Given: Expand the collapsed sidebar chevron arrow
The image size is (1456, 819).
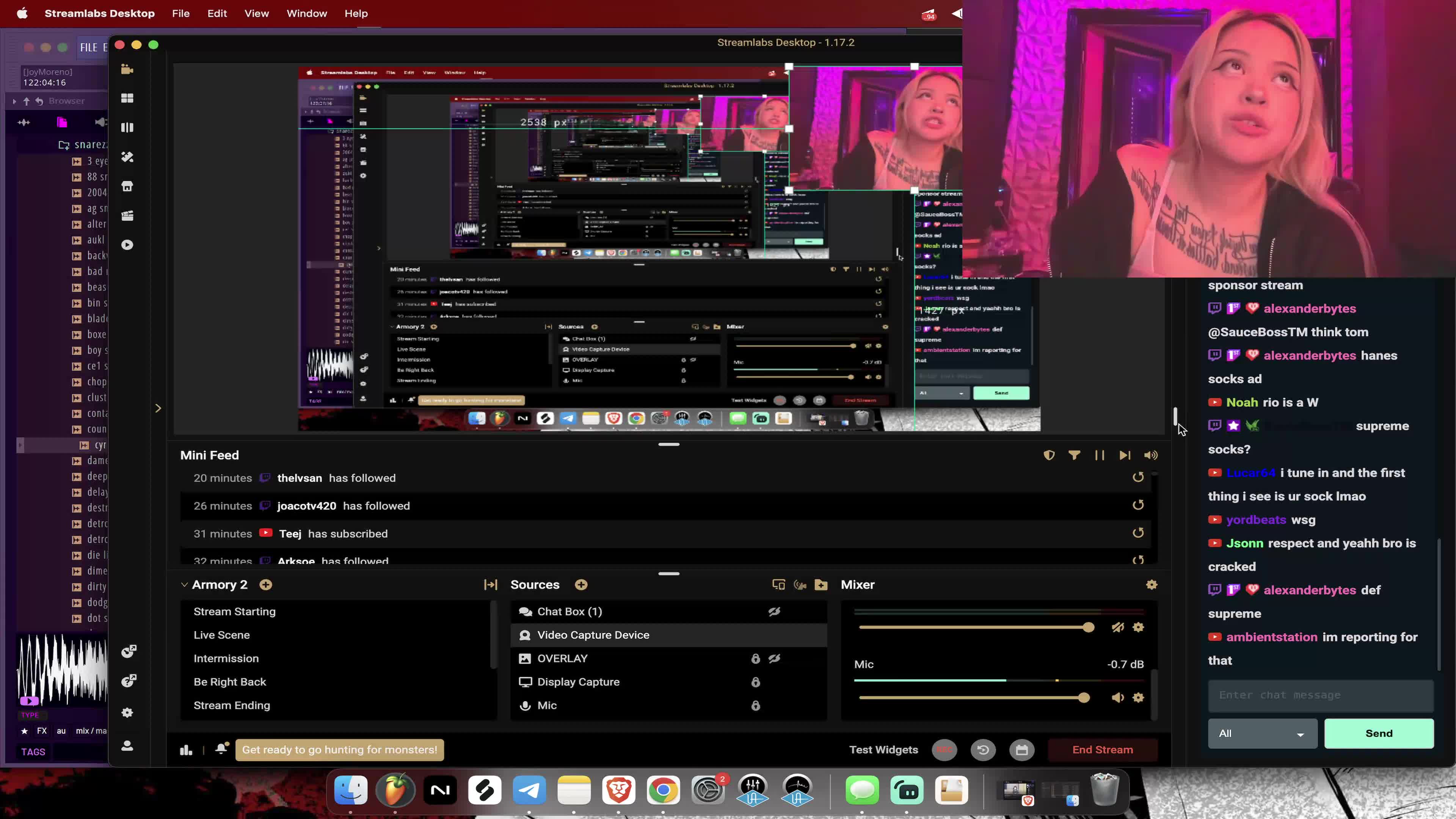Looking at the screenshot, I should [x=158, y=408].
